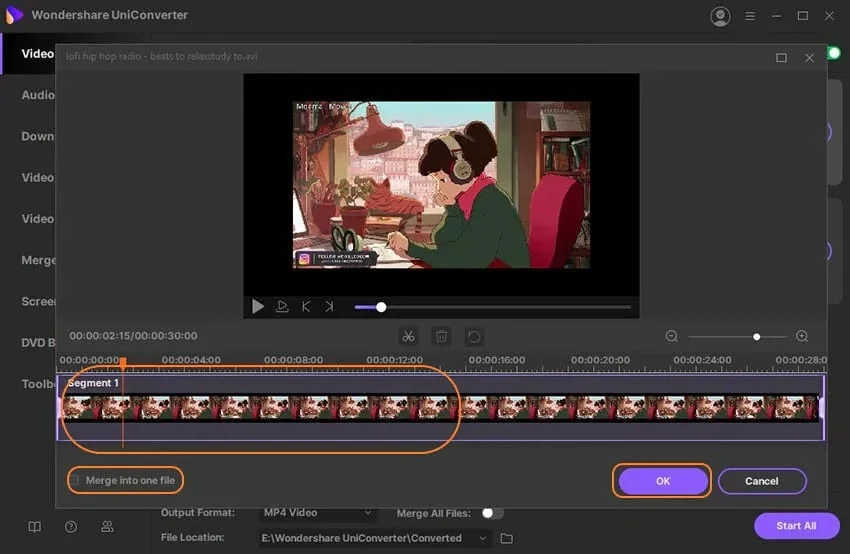
Task: Click the Cancel button
Action: 762,481
